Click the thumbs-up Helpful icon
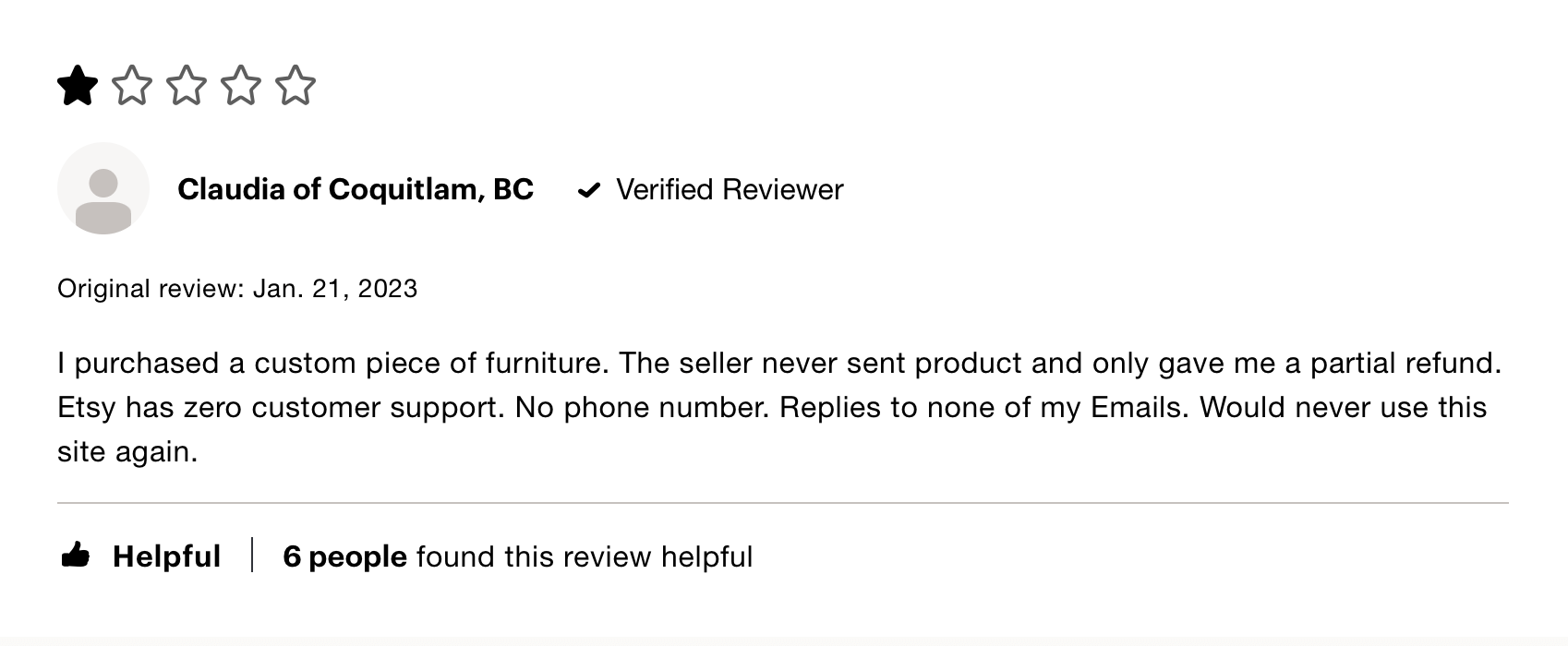This screenshot has height=646, width=1568. tap(78, 555)
